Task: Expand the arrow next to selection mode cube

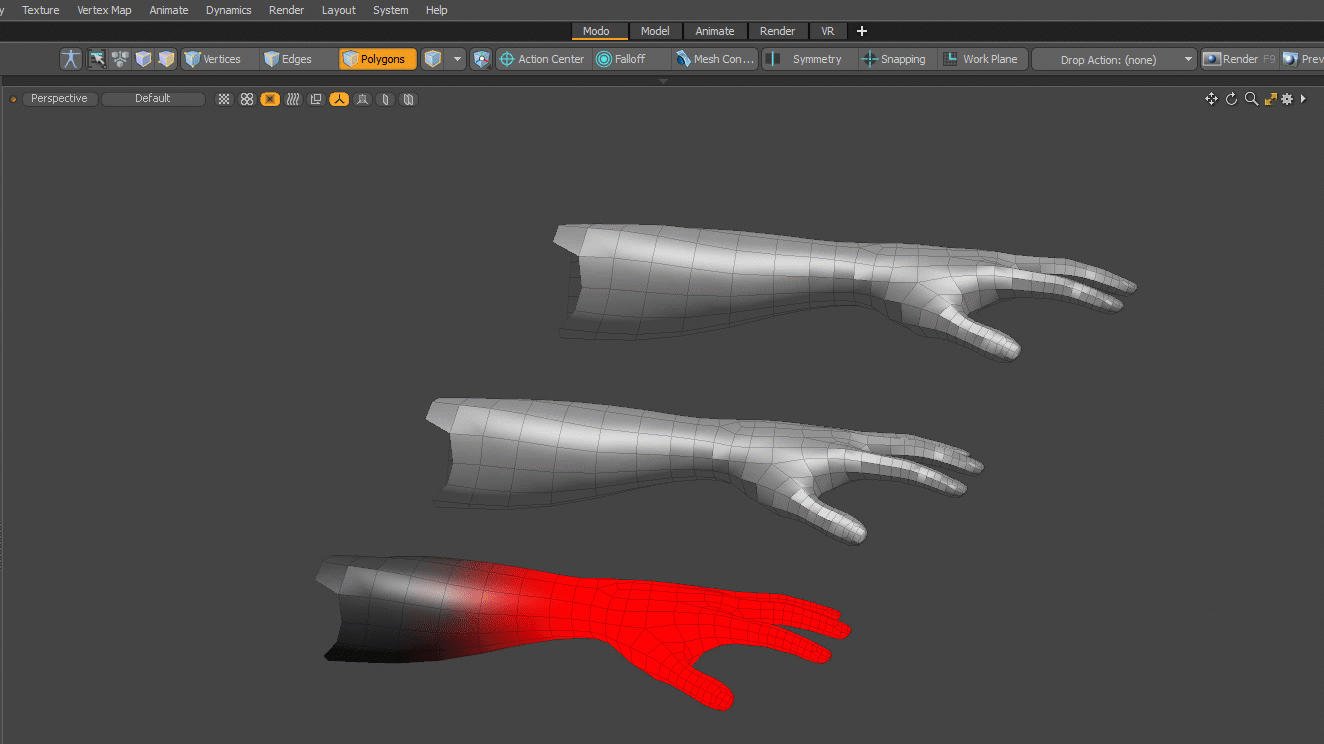Action: [x=458, y=59]
